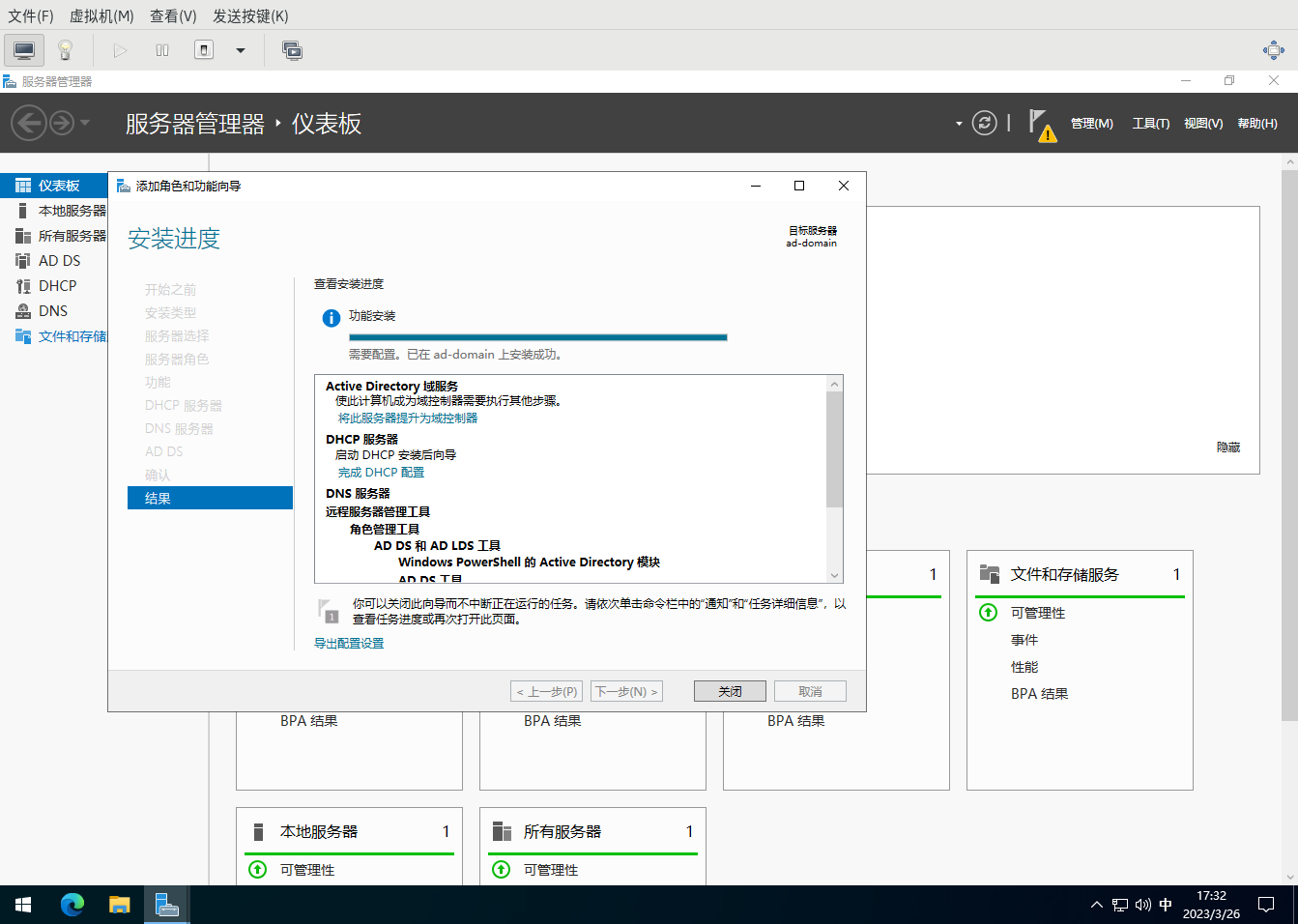Click the info icon beside 功能安装

(x=331, y=318)
